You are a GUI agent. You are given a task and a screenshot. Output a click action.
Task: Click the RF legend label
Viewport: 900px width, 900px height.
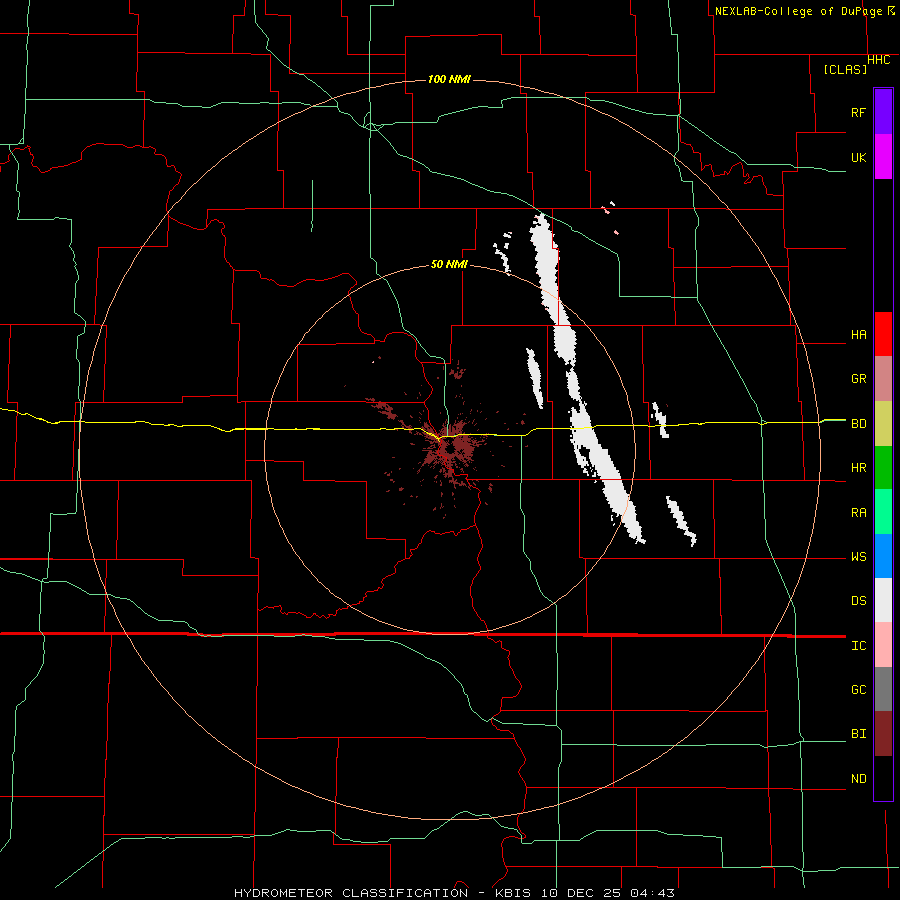point(858,112)
